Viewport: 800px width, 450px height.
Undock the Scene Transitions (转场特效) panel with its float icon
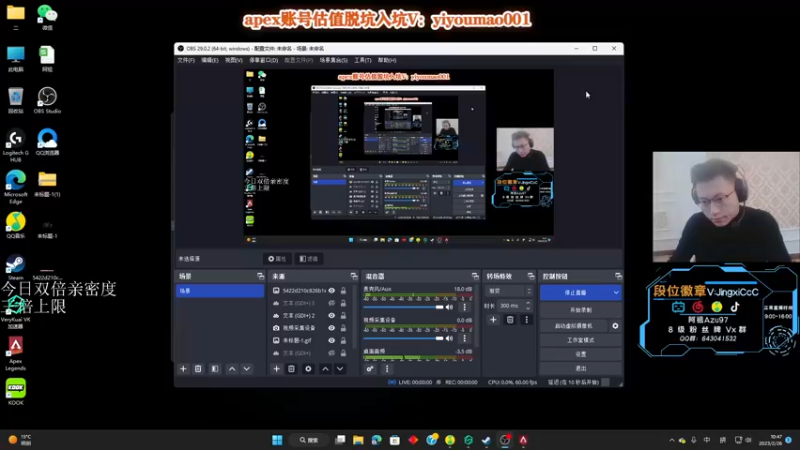[531, 276]
